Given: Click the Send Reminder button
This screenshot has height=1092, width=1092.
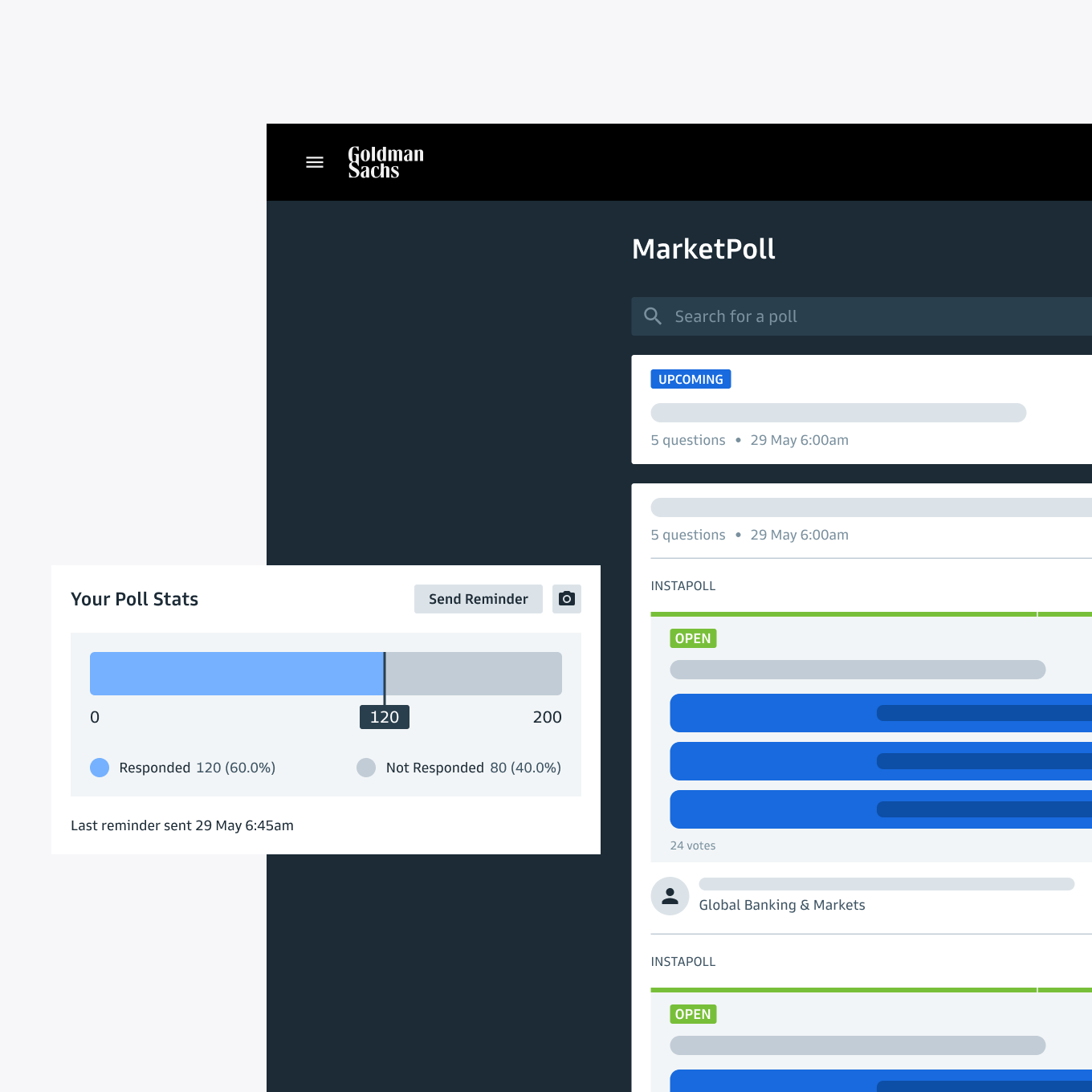Looking at the screenshot, I should pos(478,599).
